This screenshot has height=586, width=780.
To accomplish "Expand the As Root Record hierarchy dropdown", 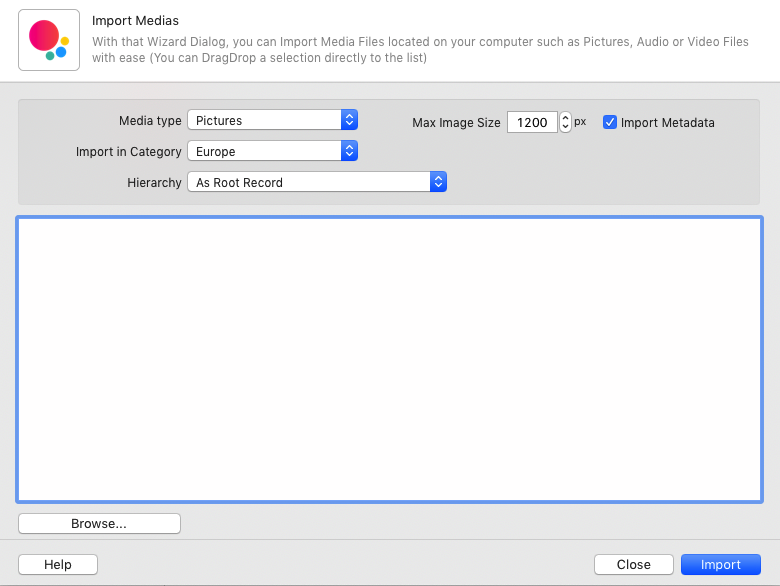I will tap(310, 182).
